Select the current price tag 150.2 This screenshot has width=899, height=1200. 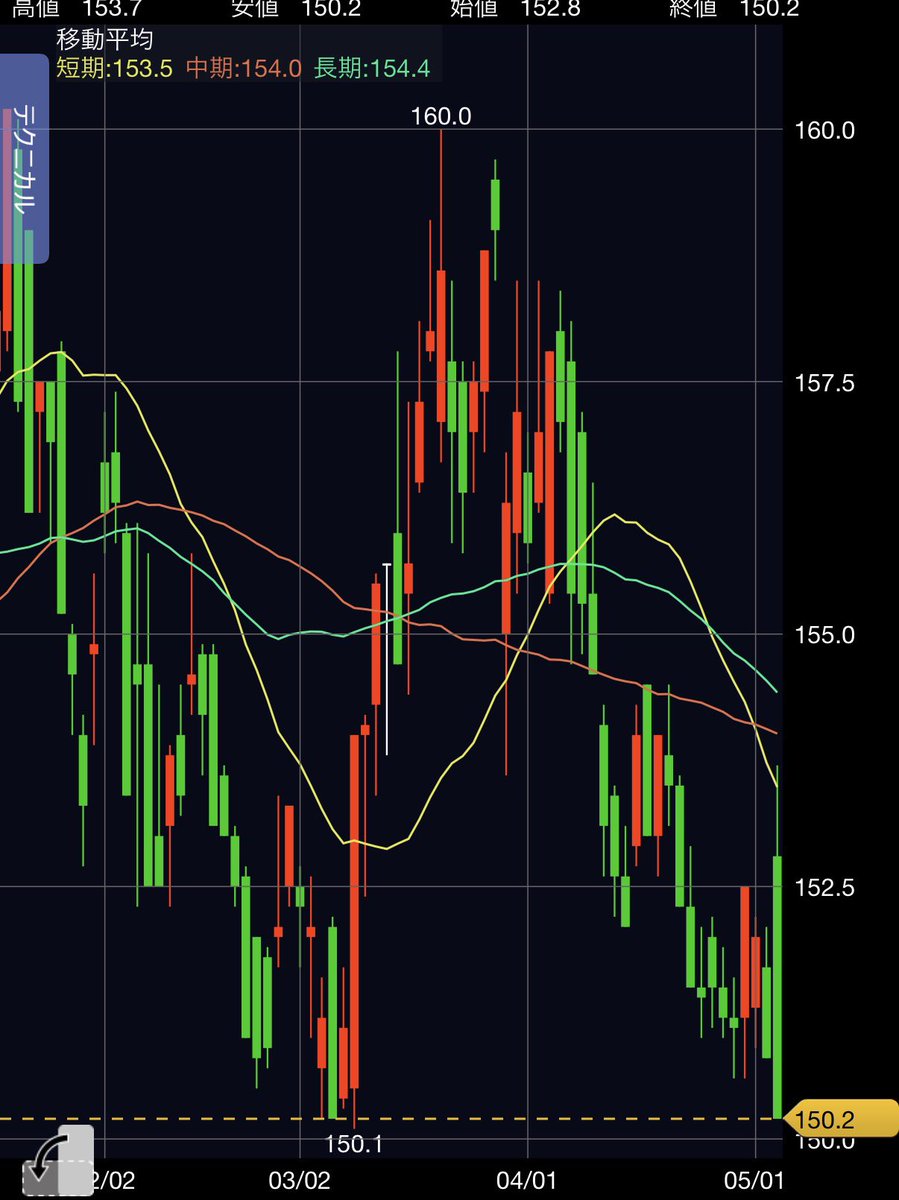842,1118
